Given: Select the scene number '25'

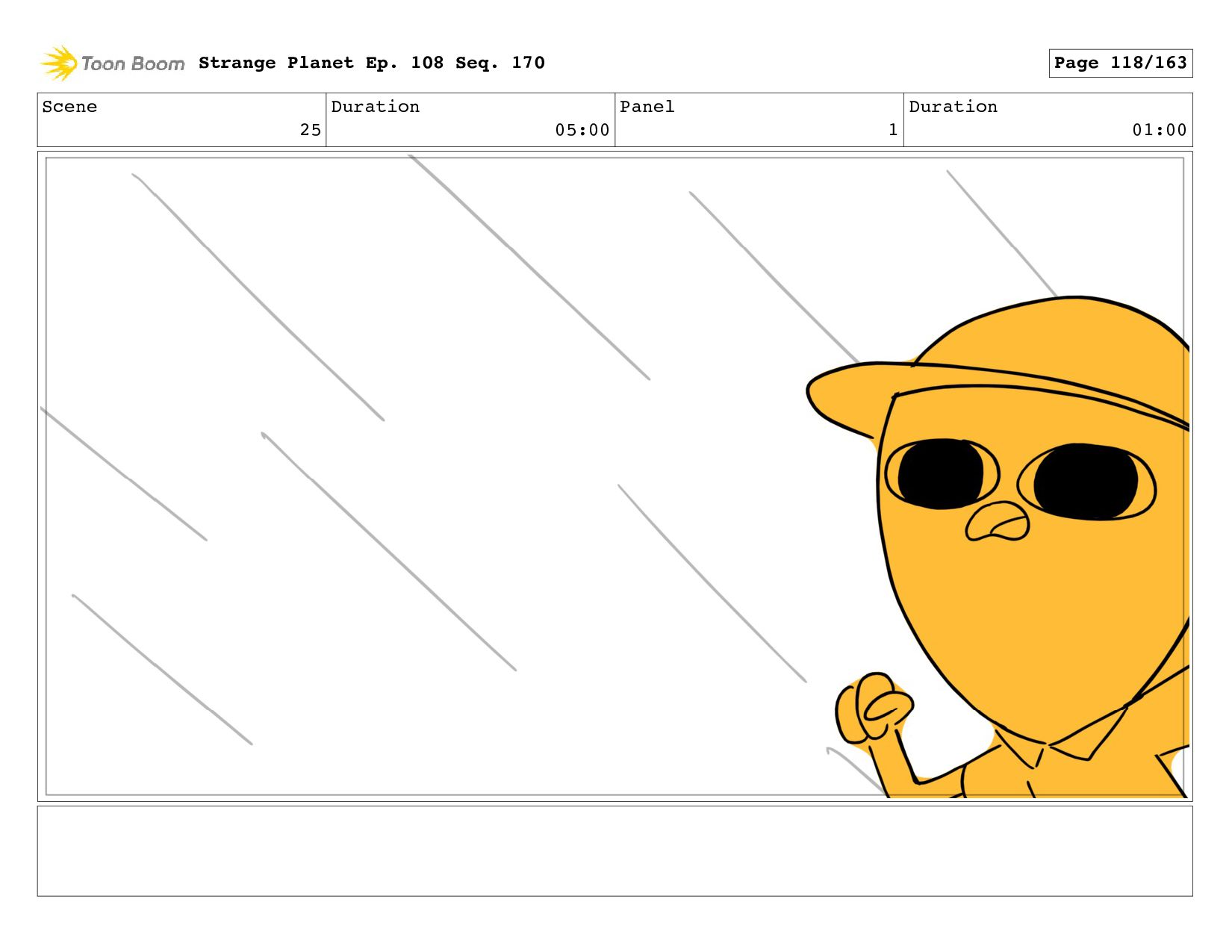Looking at the screenshot, I should pos(311,130).
